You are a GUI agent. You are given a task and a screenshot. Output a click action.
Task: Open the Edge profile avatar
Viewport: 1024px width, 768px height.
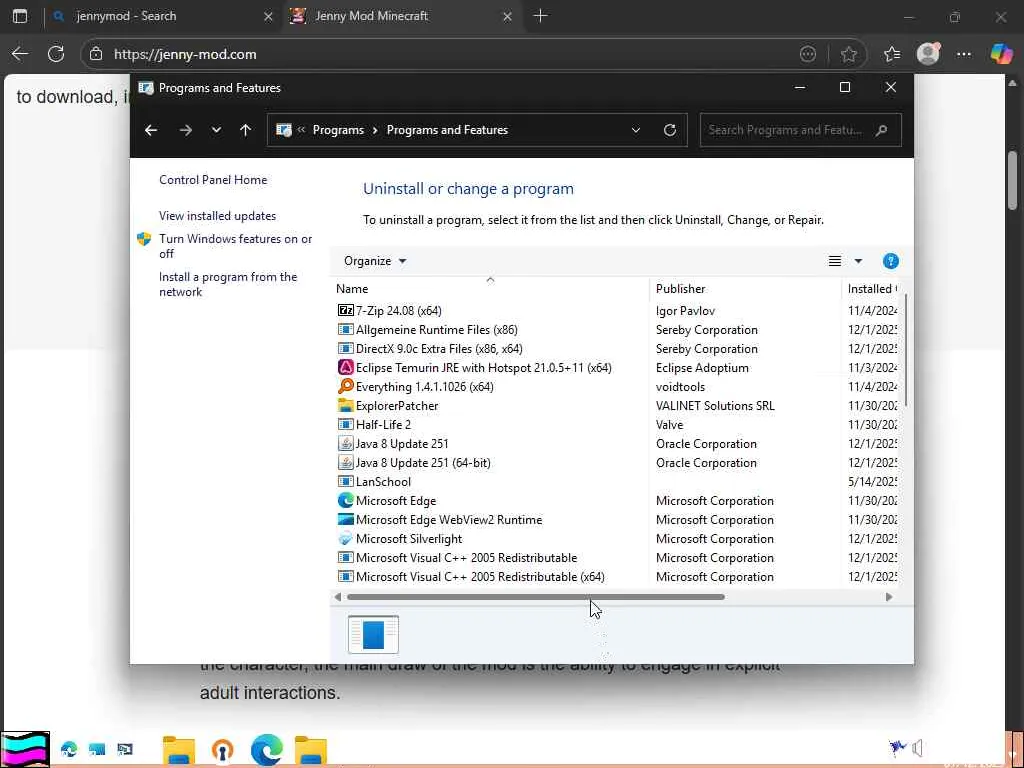(x=928, y=54)
